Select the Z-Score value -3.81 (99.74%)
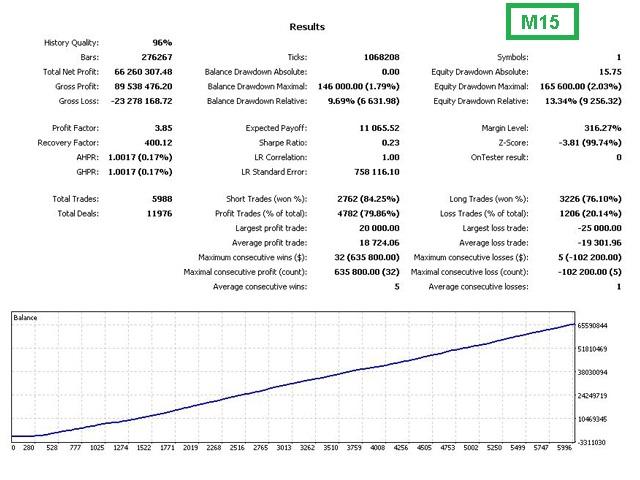 point(584,143)
